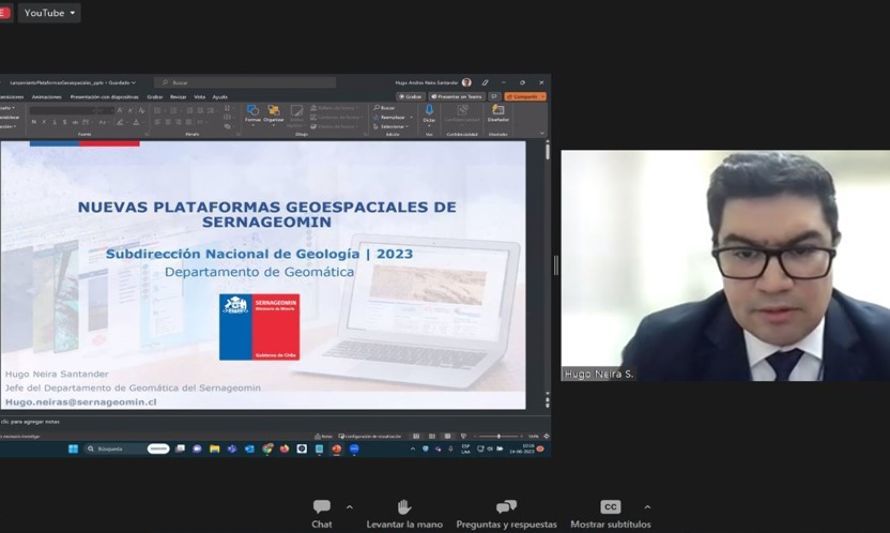Open the comments icon beside Compartir

coord(494,96)
